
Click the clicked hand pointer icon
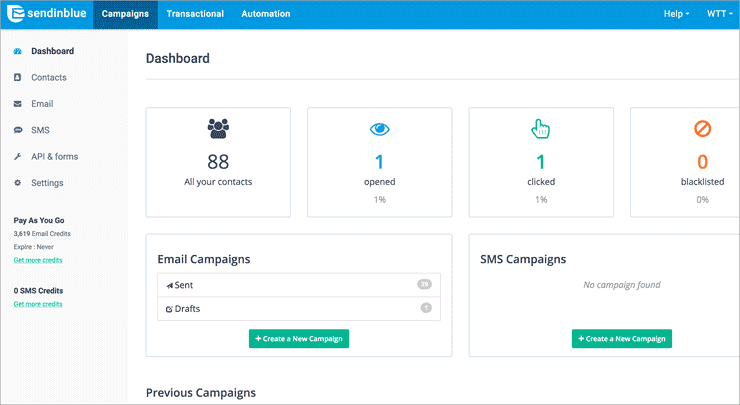click(540, 128)
